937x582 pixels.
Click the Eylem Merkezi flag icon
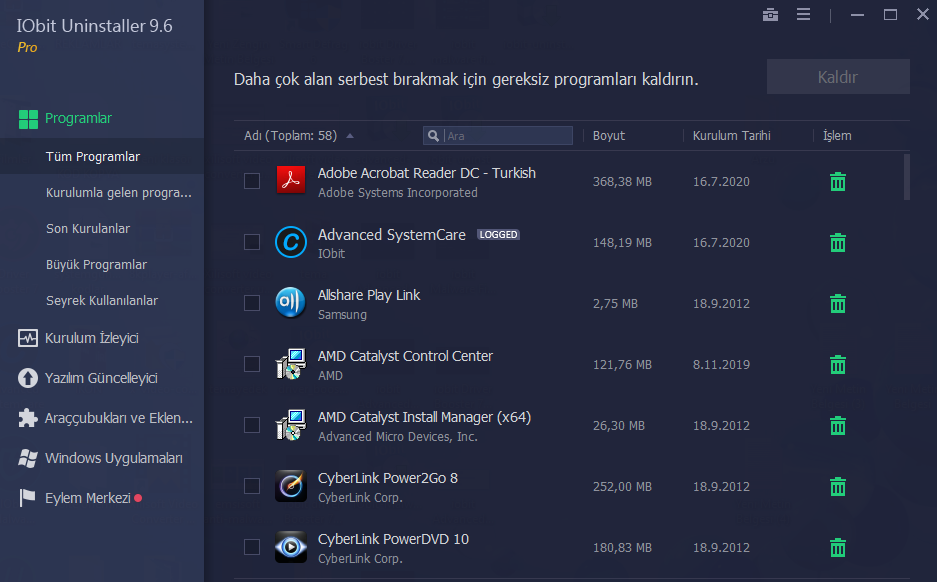[x=27, y=498]
